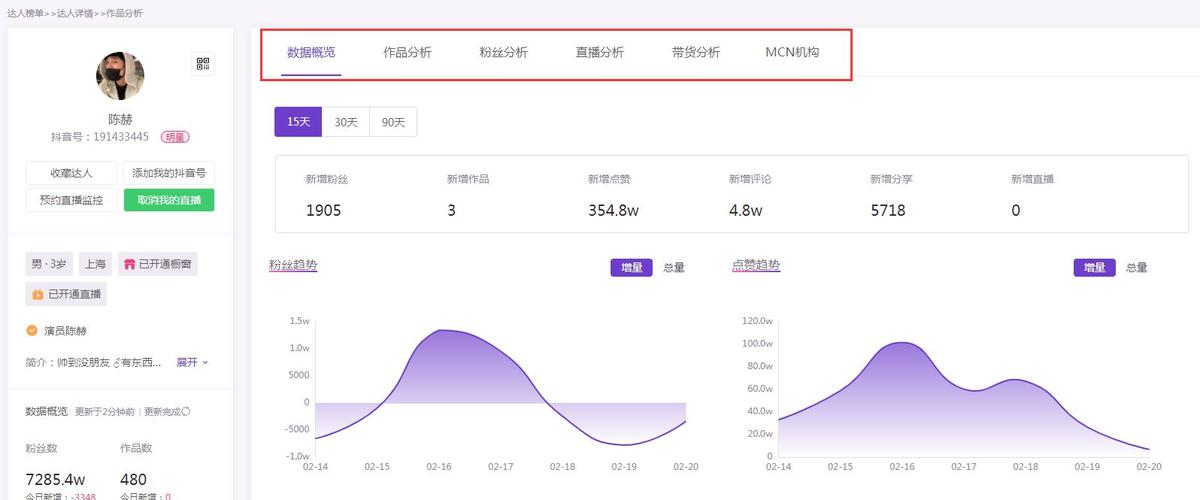Click the 点赞趋势 chart title
The image size is (1200, 500).
(756, 265)
